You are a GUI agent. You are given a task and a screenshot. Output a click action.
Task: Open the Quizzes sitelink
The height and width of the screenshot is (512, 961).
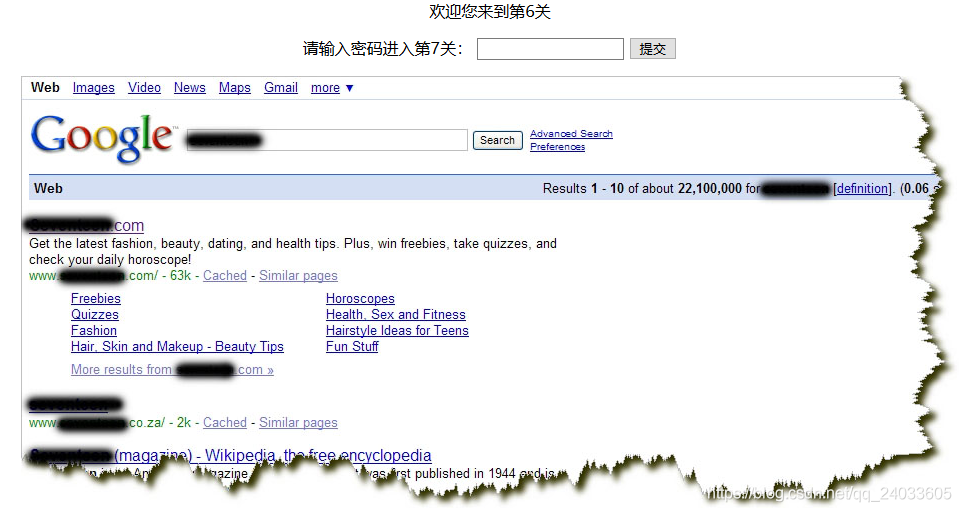(94, 314)
